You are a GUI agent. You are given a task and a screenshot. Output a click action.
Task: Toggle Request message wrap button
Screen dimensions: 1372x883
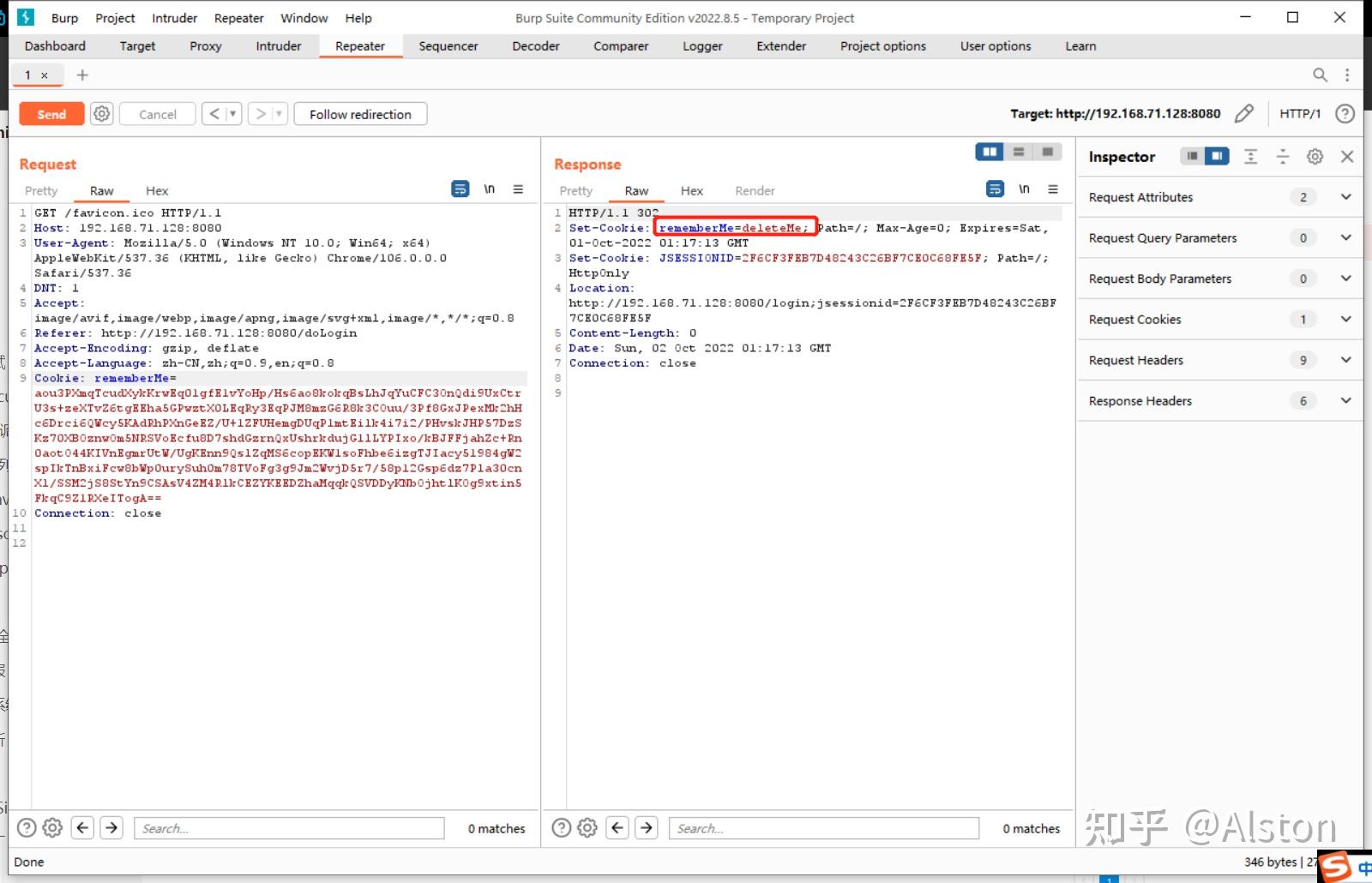click(460, 189)
